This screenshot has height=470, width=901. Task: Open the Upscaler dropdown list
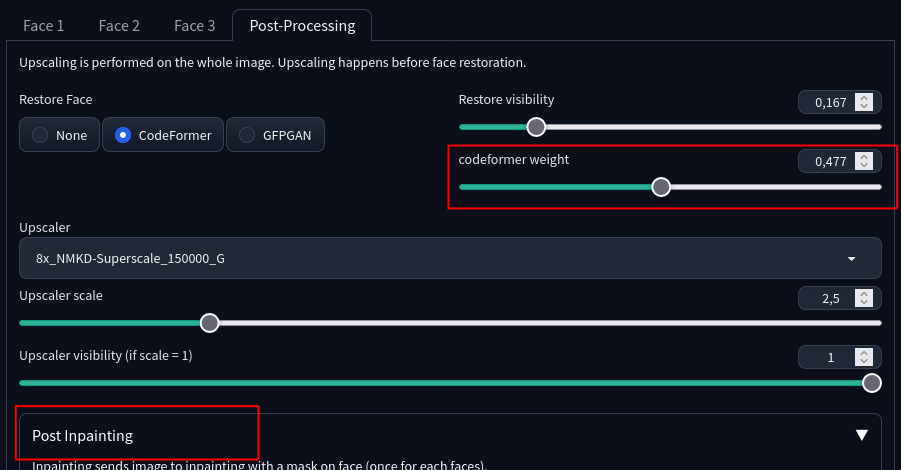pos(450,259)
